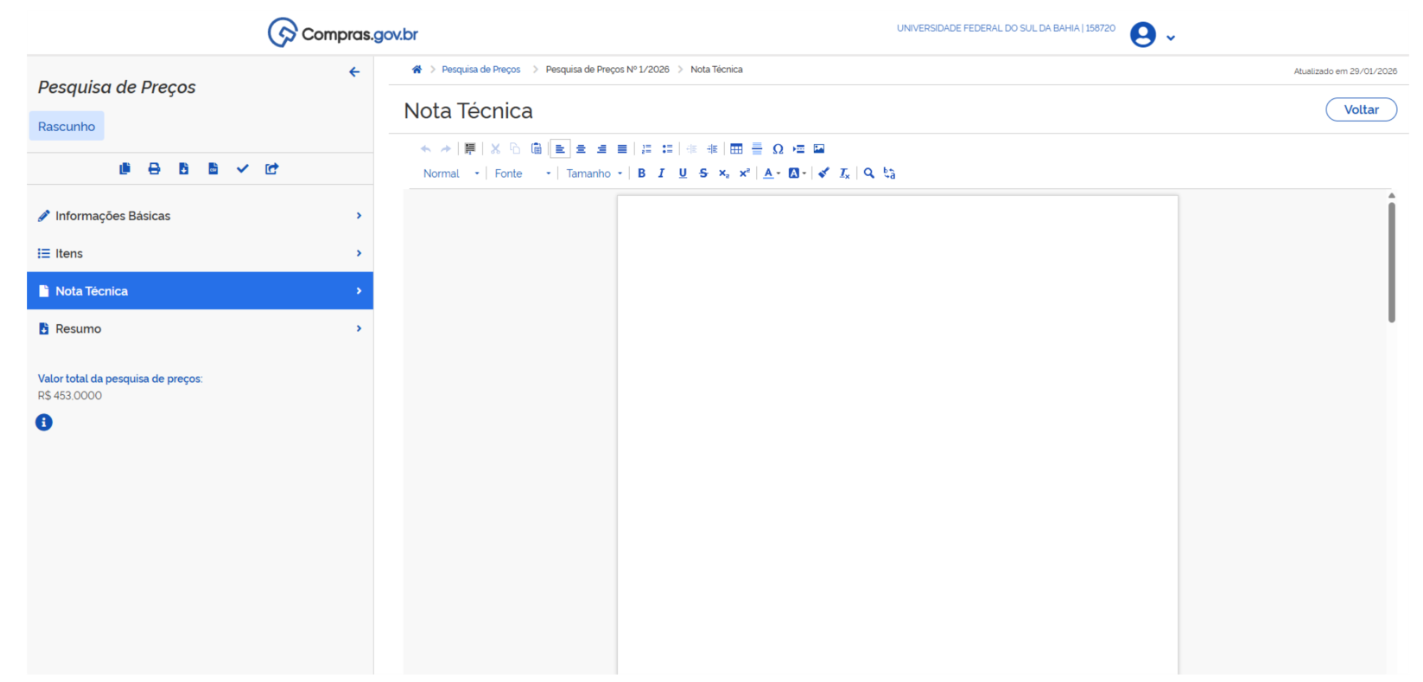Collapse the sidebar with the left arrow
1423x682 pixels.
coord(354,72)
